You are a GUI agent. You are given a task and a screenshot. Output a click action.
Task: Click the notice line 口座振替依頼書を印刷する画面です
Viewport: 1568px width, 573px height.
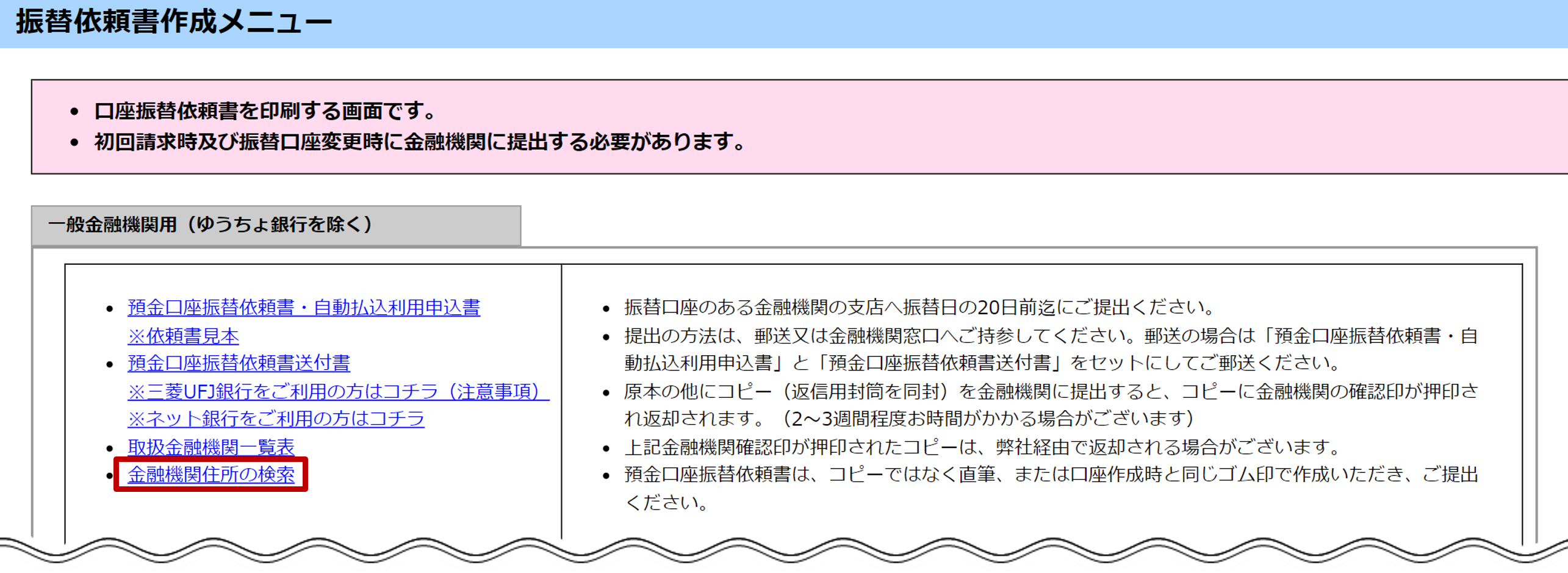pyautogui.click(x=266, y=111)
